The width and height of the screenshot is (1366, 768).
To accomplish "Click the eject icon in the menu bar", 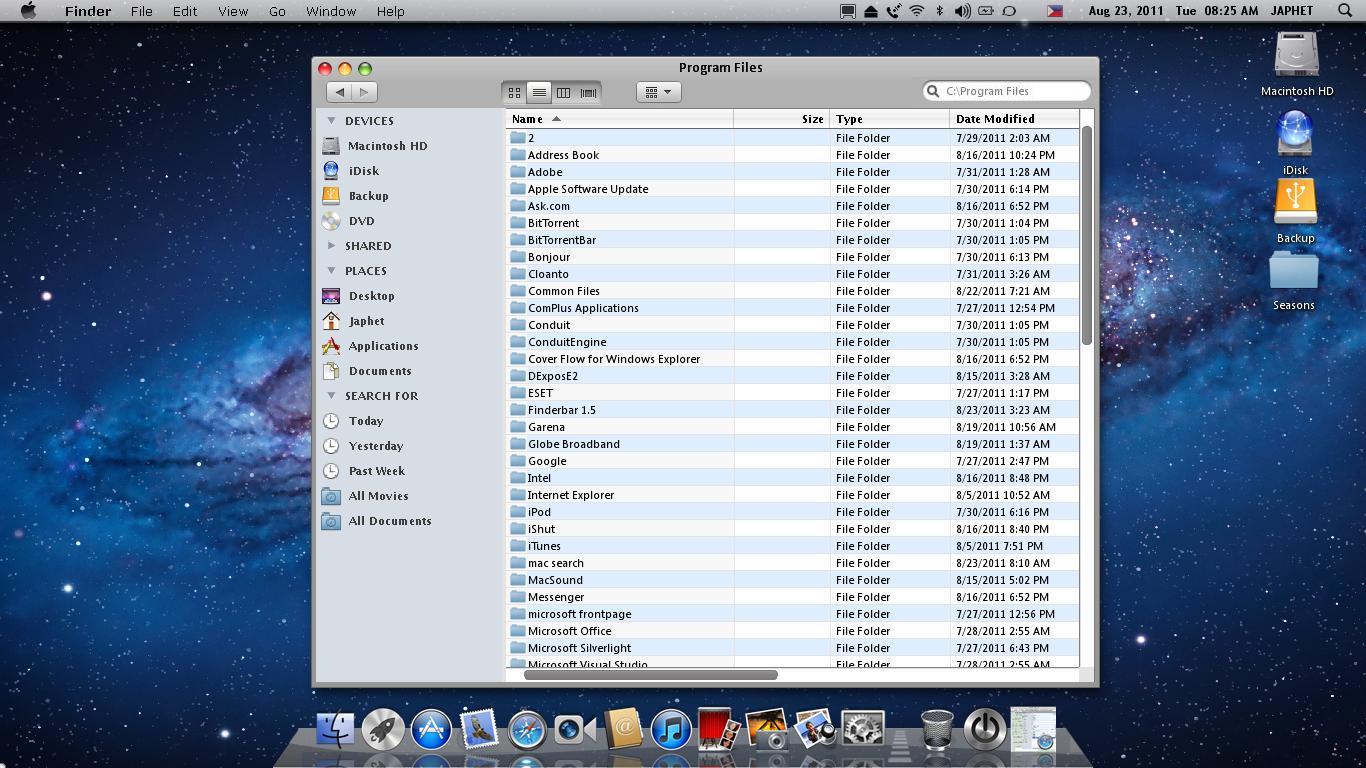I will 870,11.
